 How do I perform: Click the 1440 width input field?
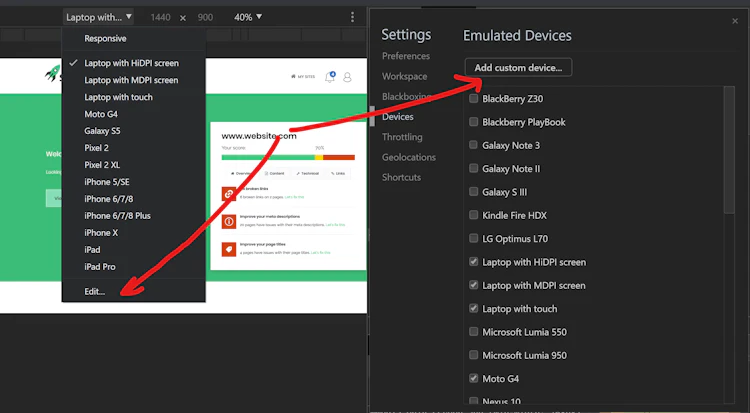160,17
